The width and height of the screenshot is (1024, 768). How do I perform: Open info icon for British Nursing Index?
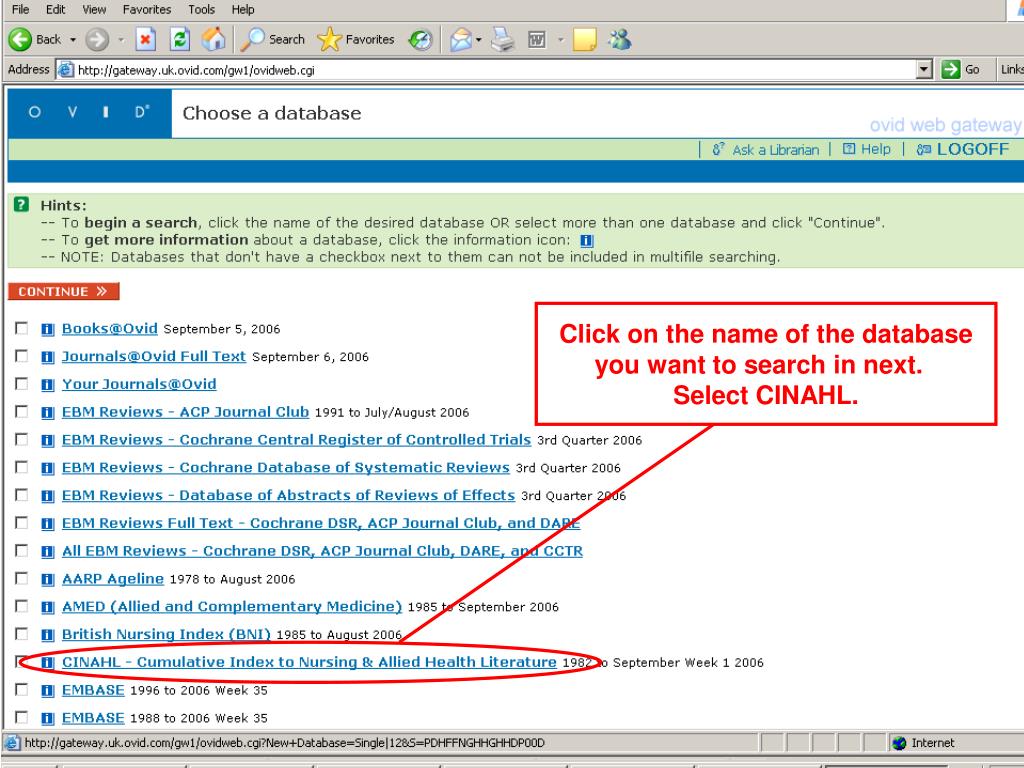[x=47, y=635]
